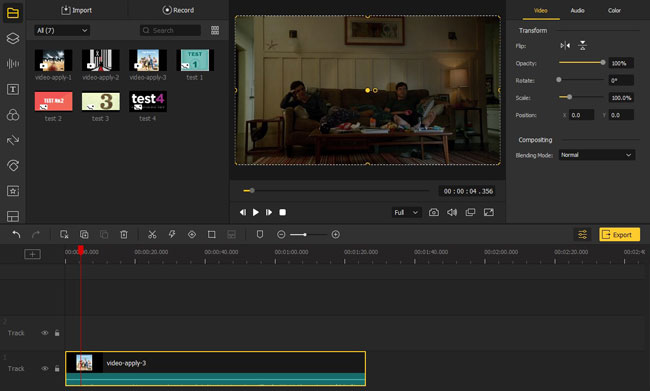The height and width of the screenshot is (391, 650).
Task: Click the Record button
Action: coord(178,10)
